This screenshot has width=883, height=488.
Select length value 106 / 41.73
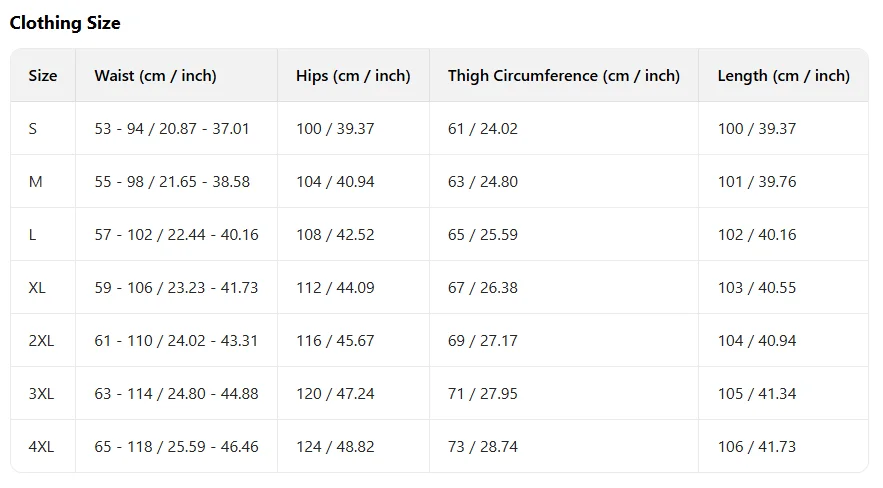click(x=757, y=447)
